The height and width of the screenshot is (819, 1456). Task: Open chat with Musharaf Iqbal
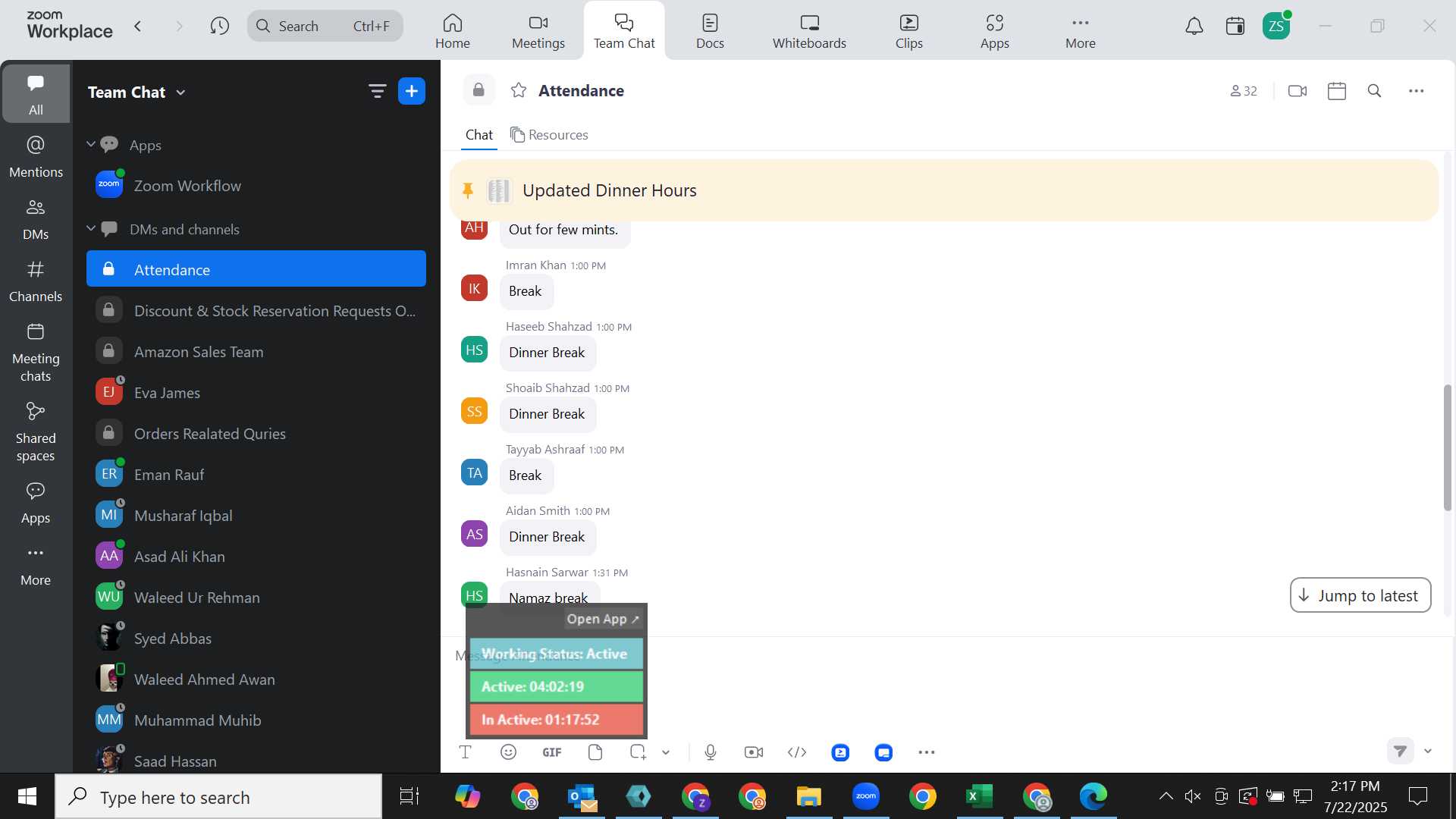coord(256,516)
